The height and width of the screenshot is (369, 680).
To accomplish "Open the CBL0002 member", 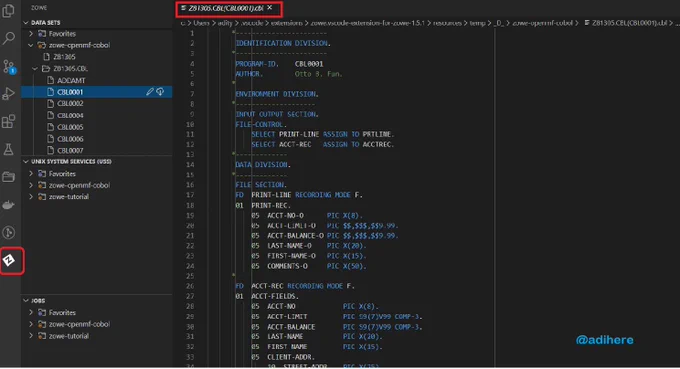I will pyautogui.click(x=70, y=104).
